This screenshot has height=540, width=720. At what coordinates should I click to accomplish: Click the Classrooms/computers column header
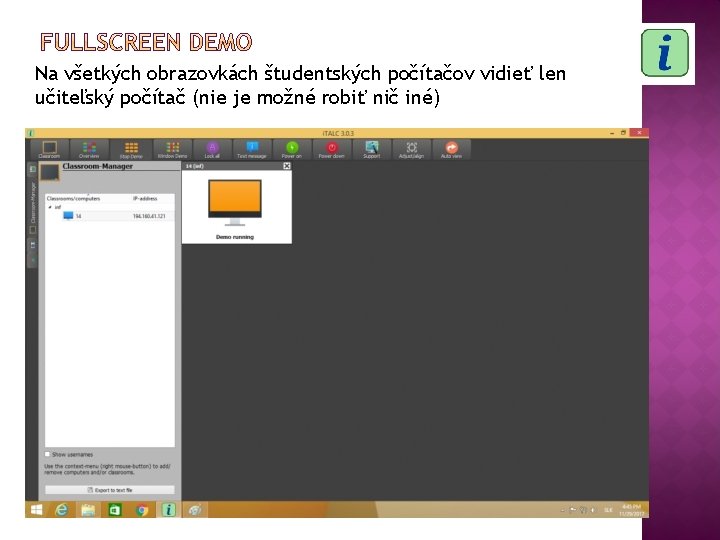73,199
